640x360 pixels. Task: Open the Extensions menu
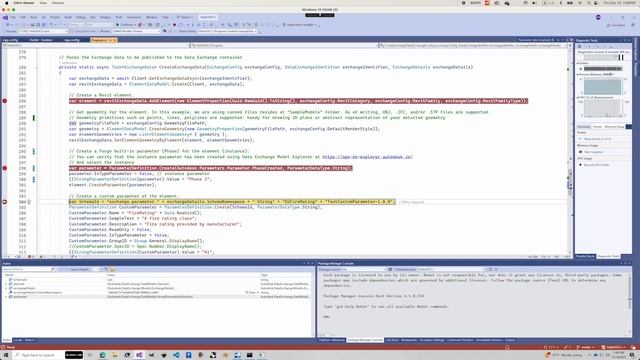pyautogui.click(x=134, y=18)
